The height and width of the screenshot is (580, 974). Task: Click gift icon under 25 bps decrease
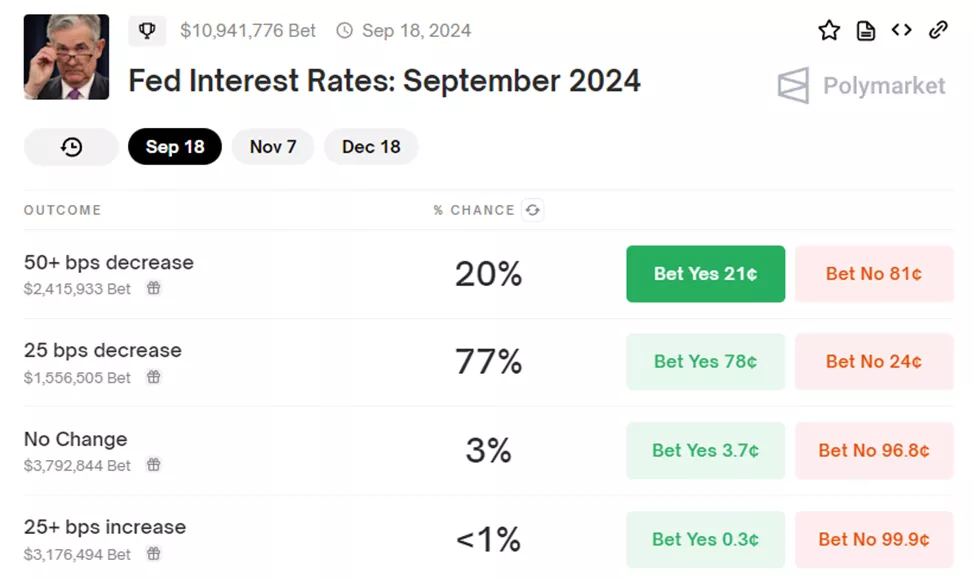(153, 377)
